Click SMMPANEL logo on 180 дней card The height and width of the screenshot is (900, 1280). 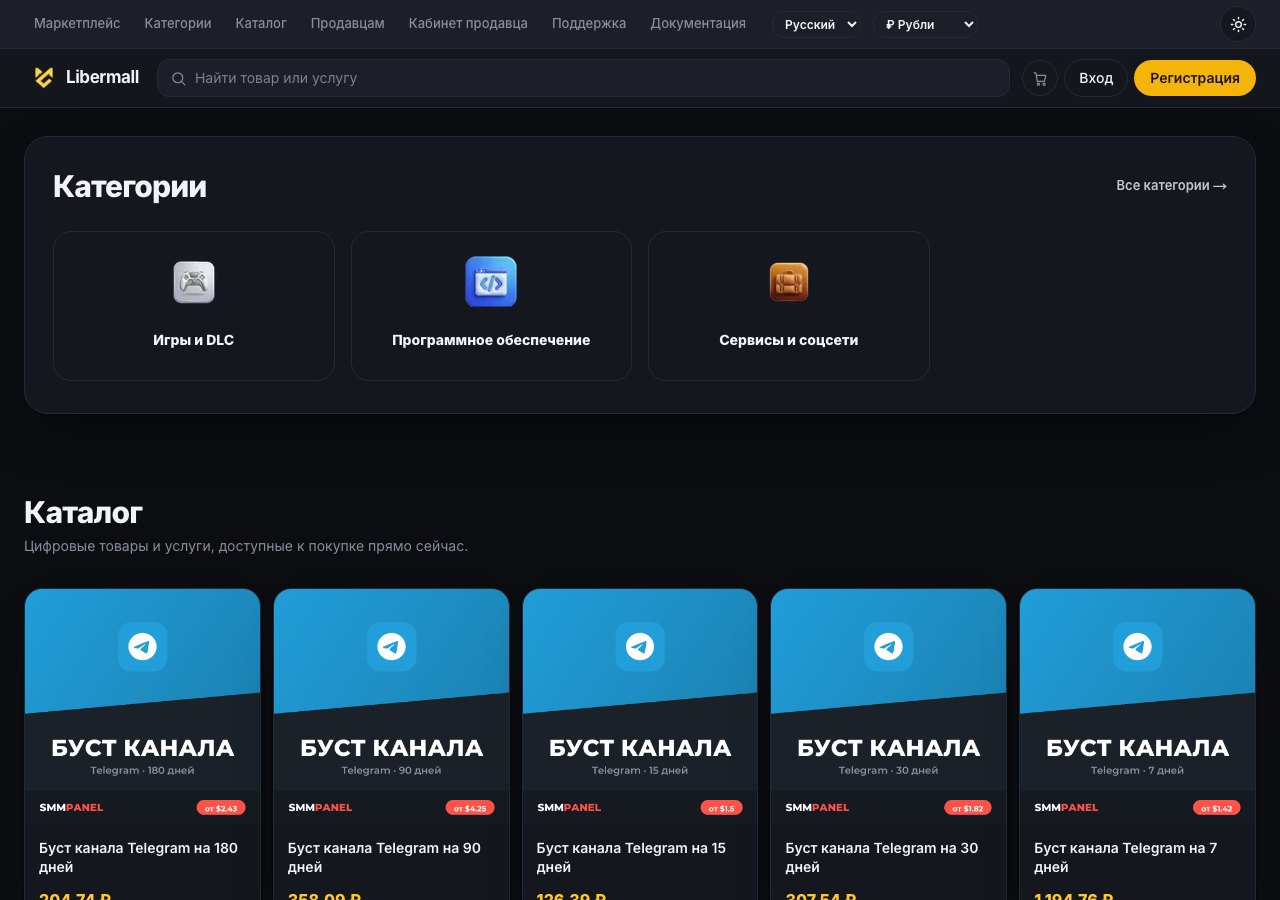coord(71,808)
